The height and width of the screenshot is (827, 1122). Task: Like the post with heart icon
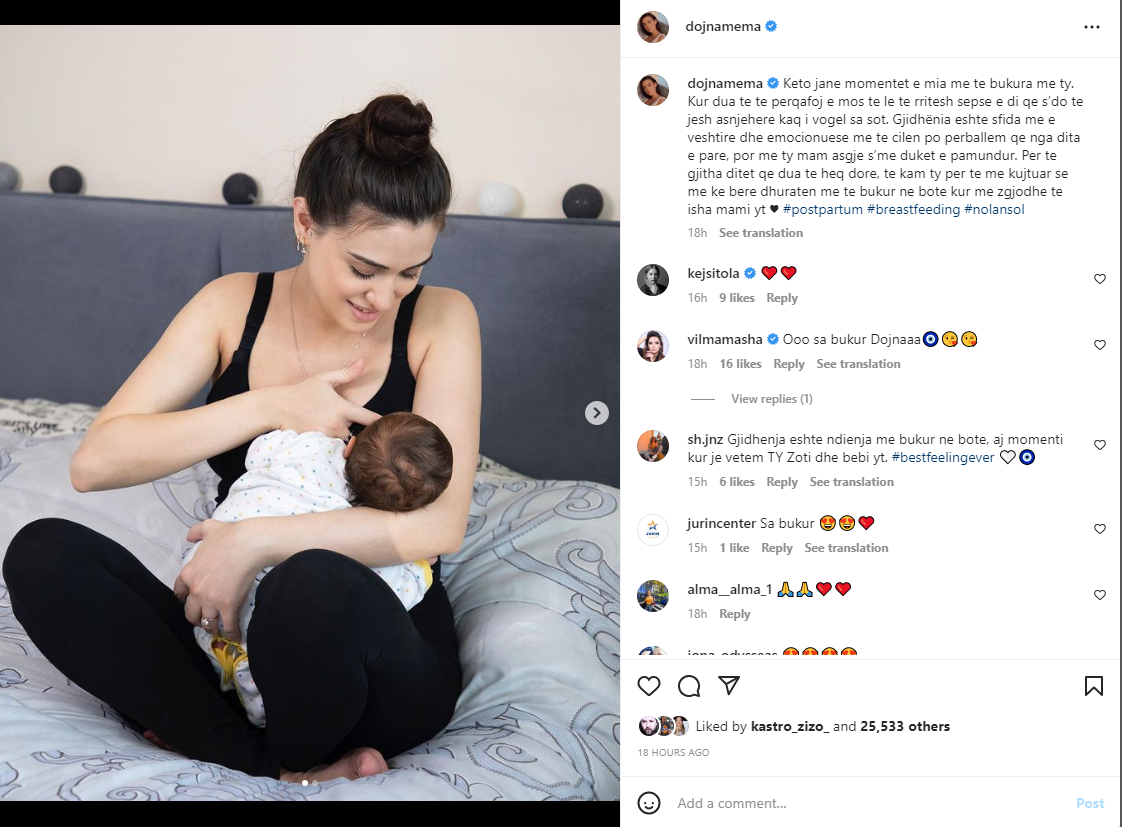[649, 686]
